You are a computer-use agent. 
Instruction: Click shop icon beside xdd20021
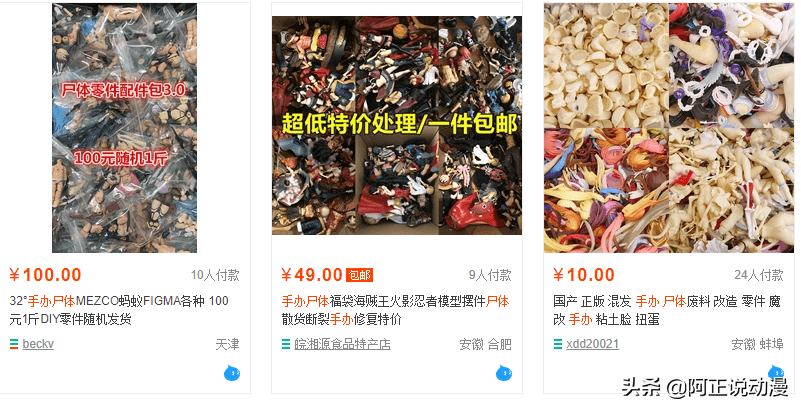[x=558, y=345]
